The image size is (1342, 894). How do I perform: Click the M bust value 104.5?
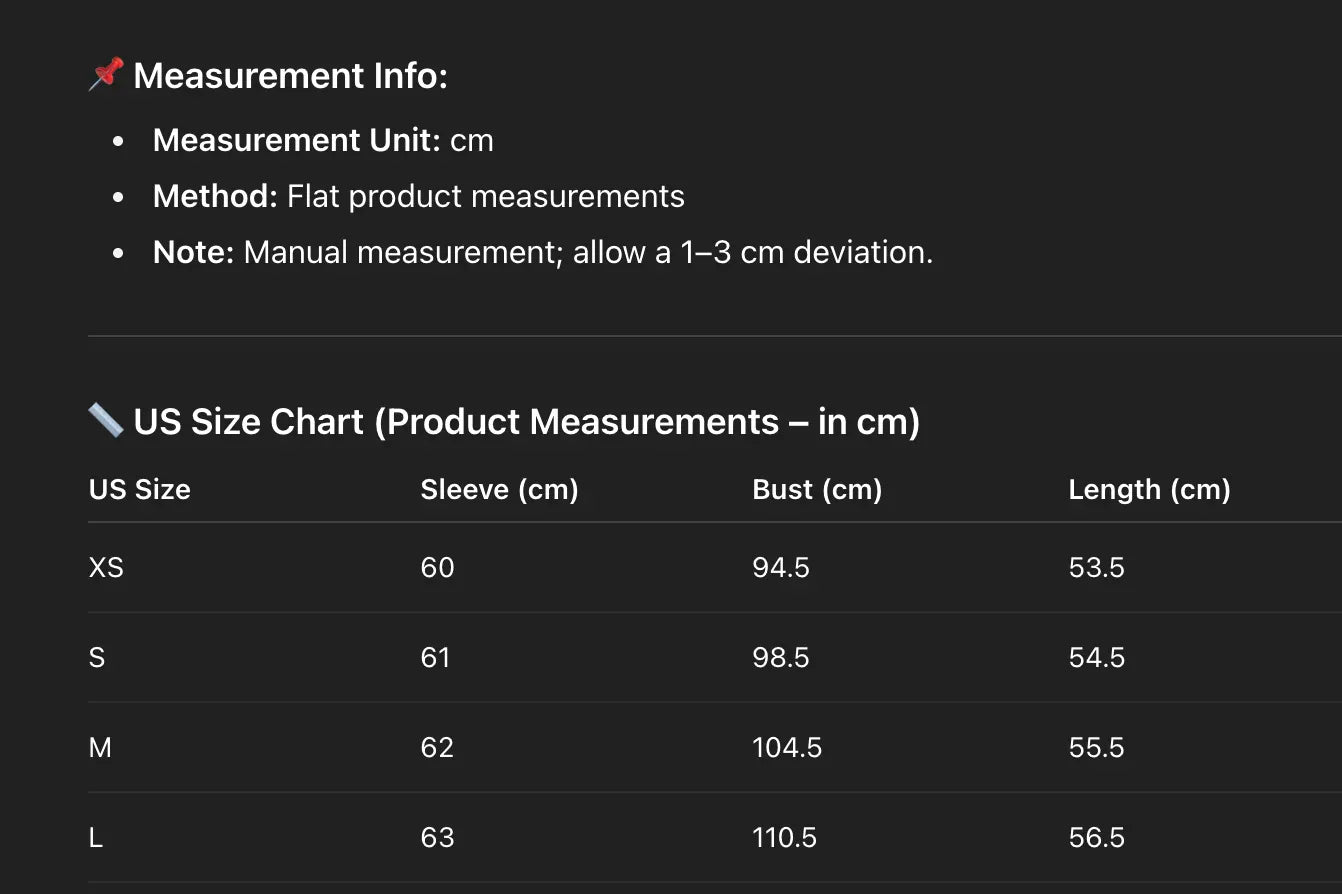coord(787,747)
